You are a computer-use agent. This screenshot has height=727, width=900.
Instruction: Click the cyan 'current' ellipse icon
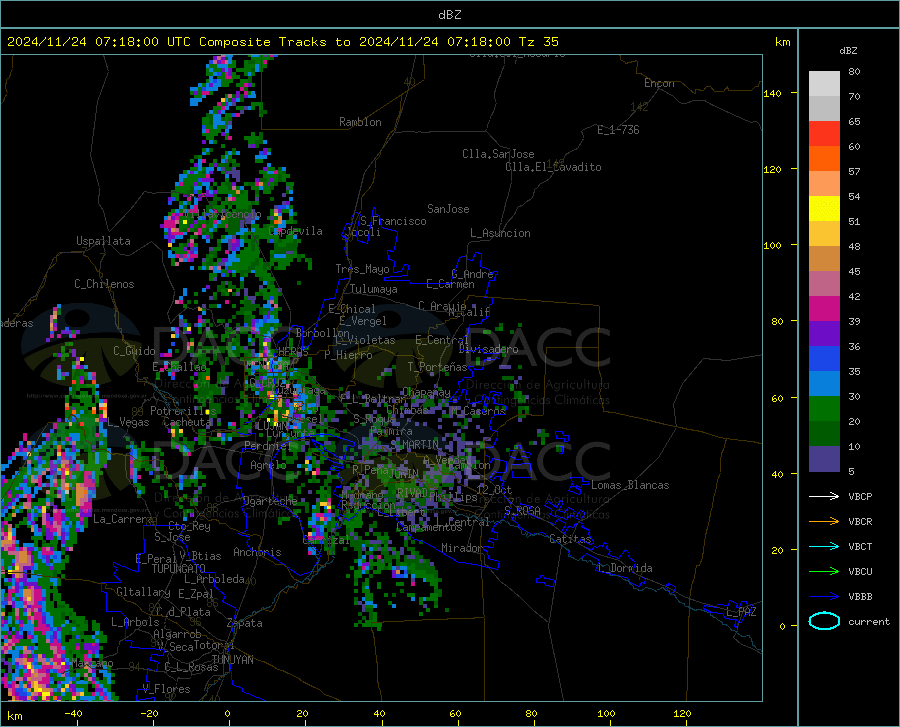click(824, 621)
